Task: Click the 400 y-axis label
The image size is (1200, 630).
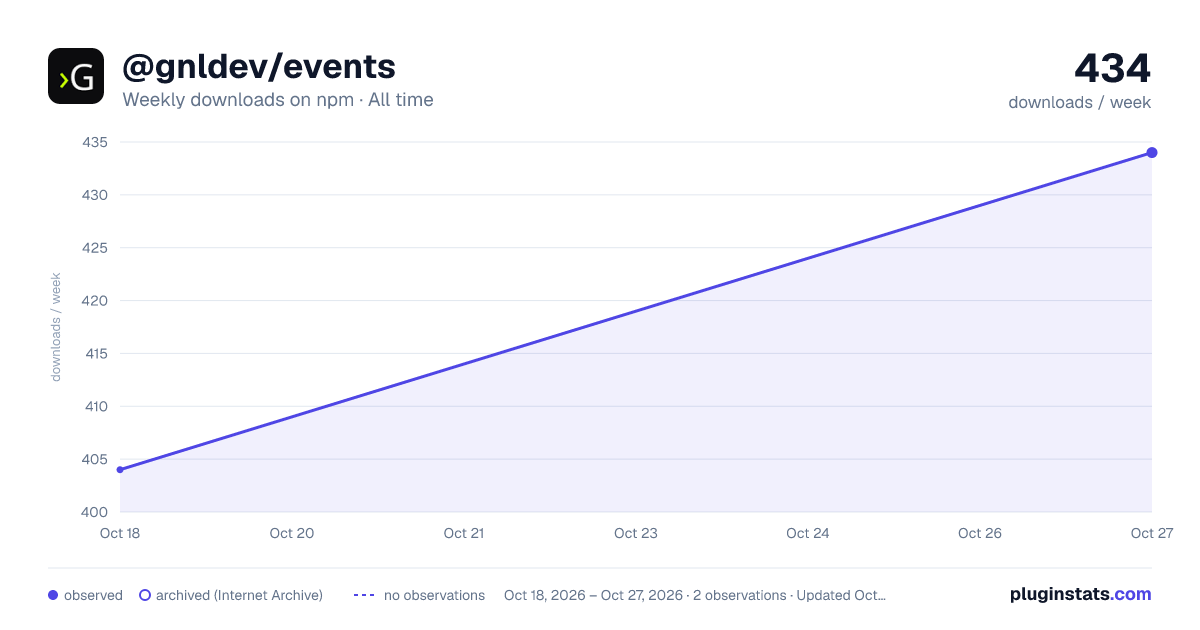Action: pyautogui.click(x=95, y=512)
